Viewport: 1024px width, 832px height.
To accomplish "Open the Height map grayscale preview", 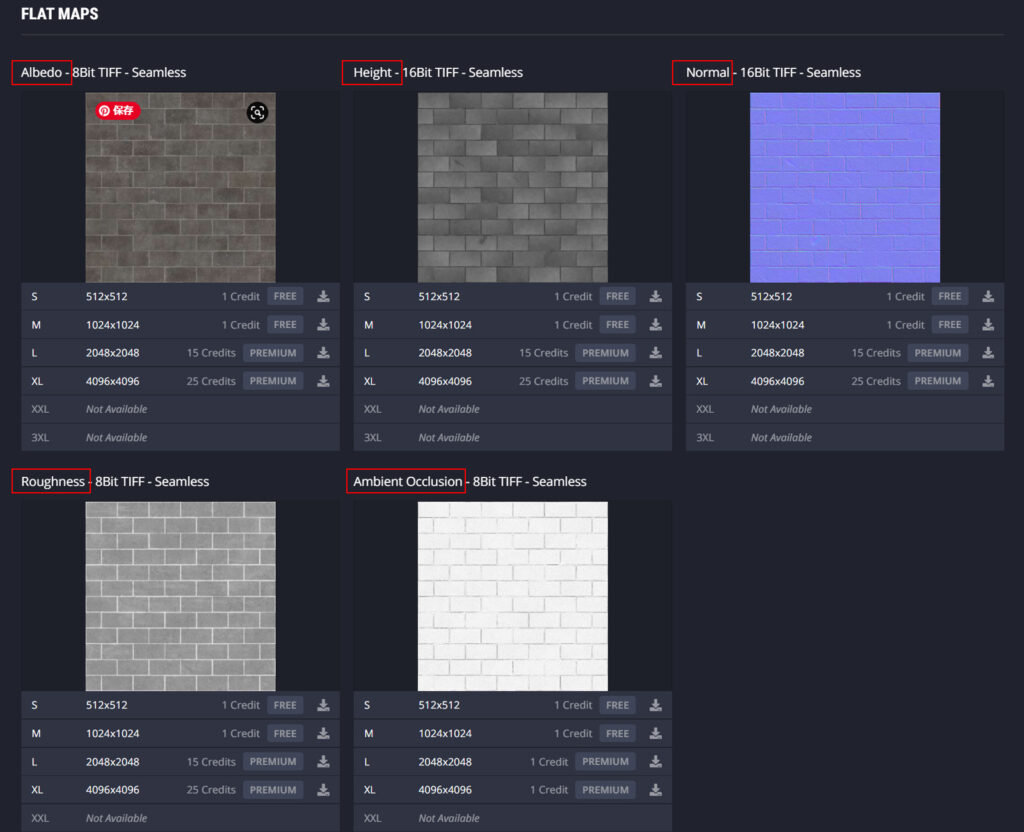I will (x=513, y=187).
